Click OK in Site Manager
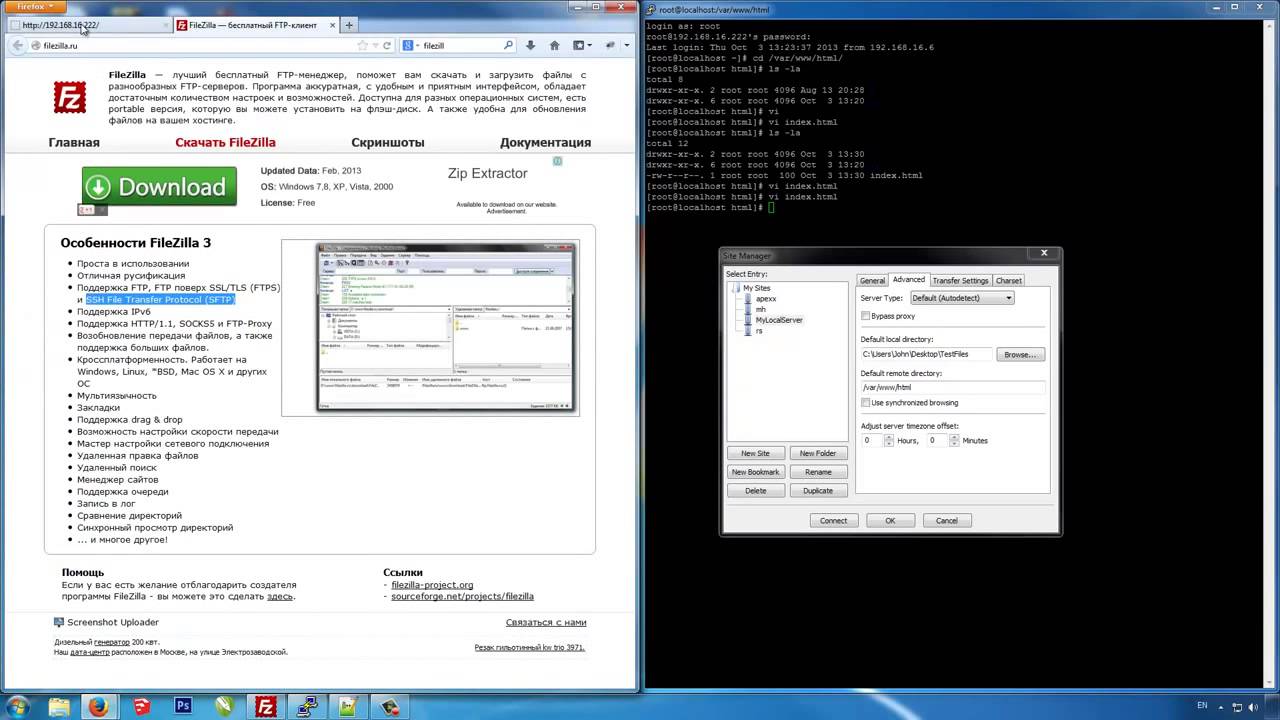1280x720 pixels. [x=890, y=521]
